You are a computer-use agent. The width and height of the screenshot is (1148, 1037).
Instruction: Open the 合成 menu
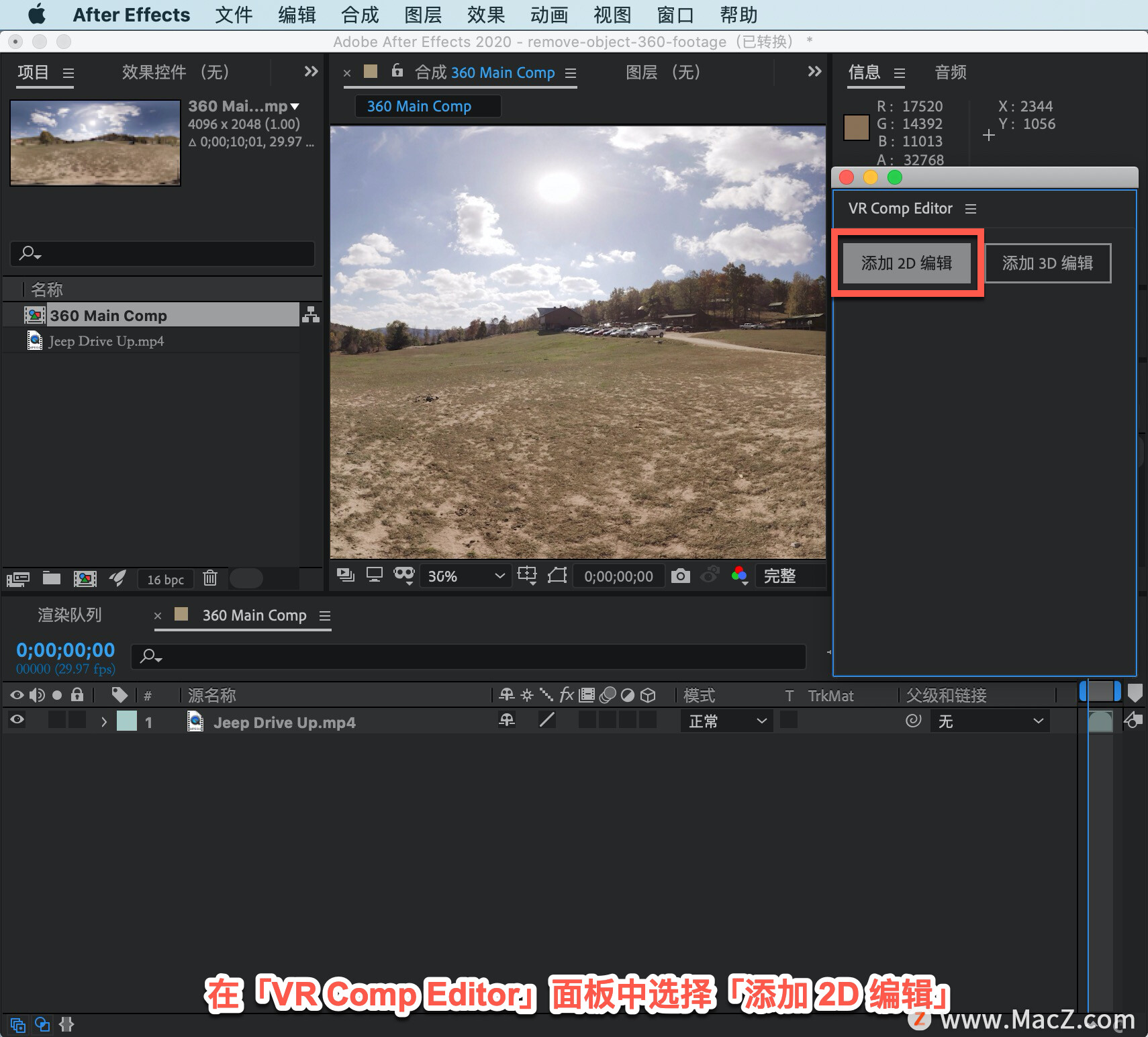coord(360,15)
